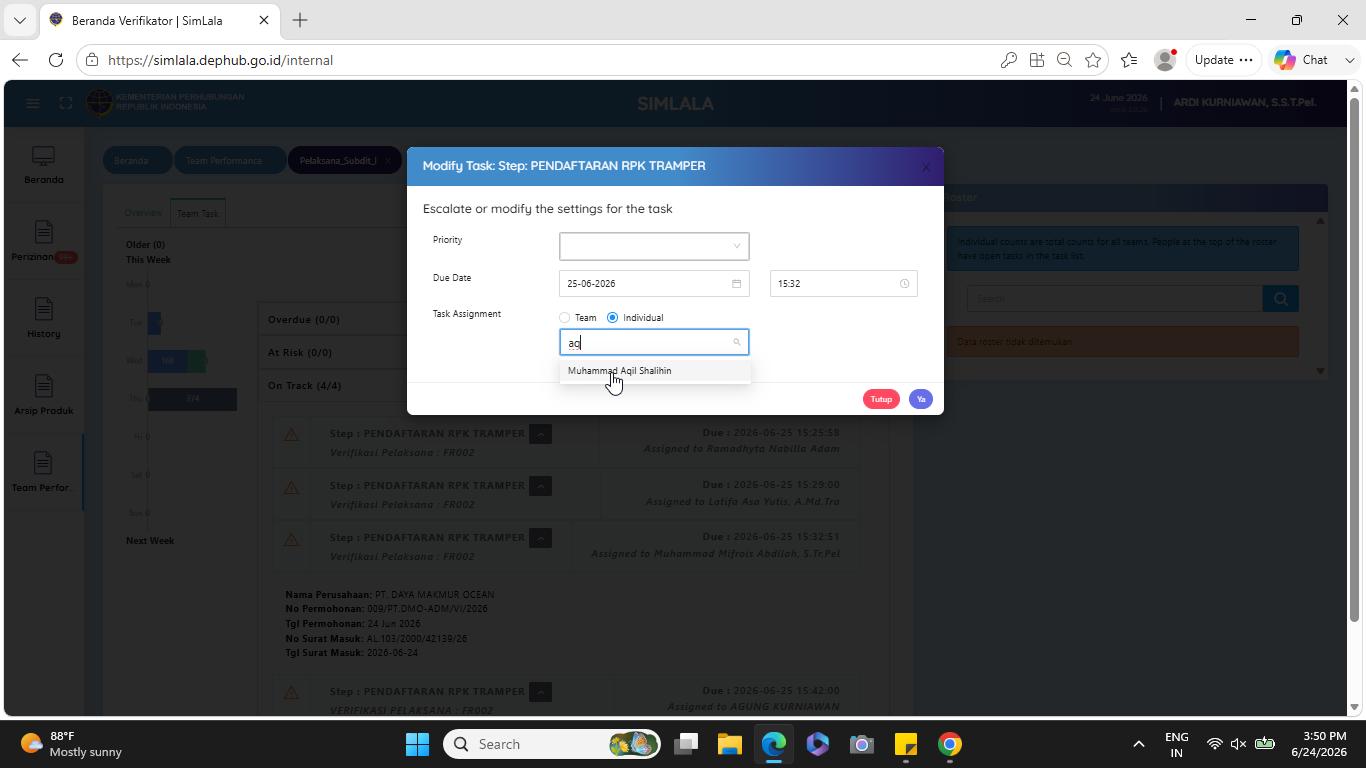The height and width of the screenshot is (768, 1366).
Task: Expand the At Risk (0/0) section
Action: pos(300,353)
